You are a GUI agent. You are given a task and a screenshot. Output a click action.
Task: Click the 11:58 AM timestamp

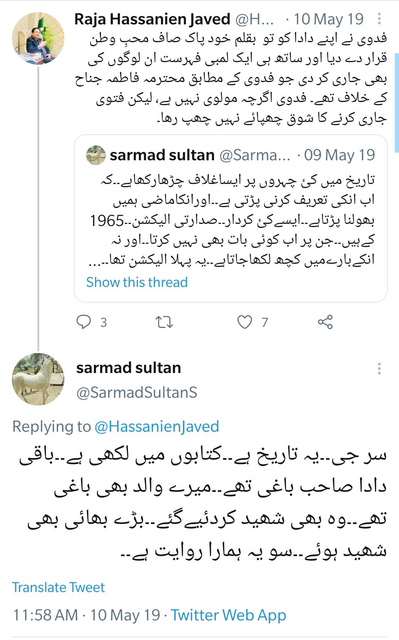coord(45,615)
